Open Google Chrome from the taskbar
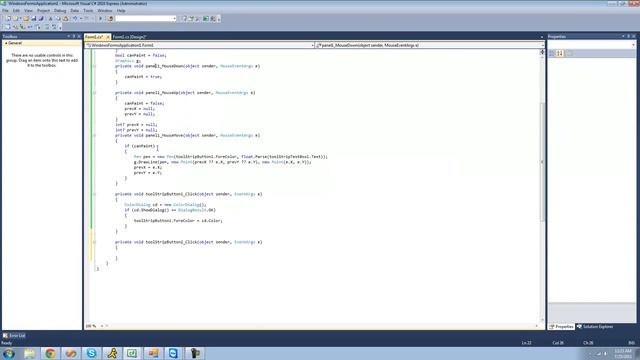Viewport: 640px width, 360px height. [x=50, y=353]
